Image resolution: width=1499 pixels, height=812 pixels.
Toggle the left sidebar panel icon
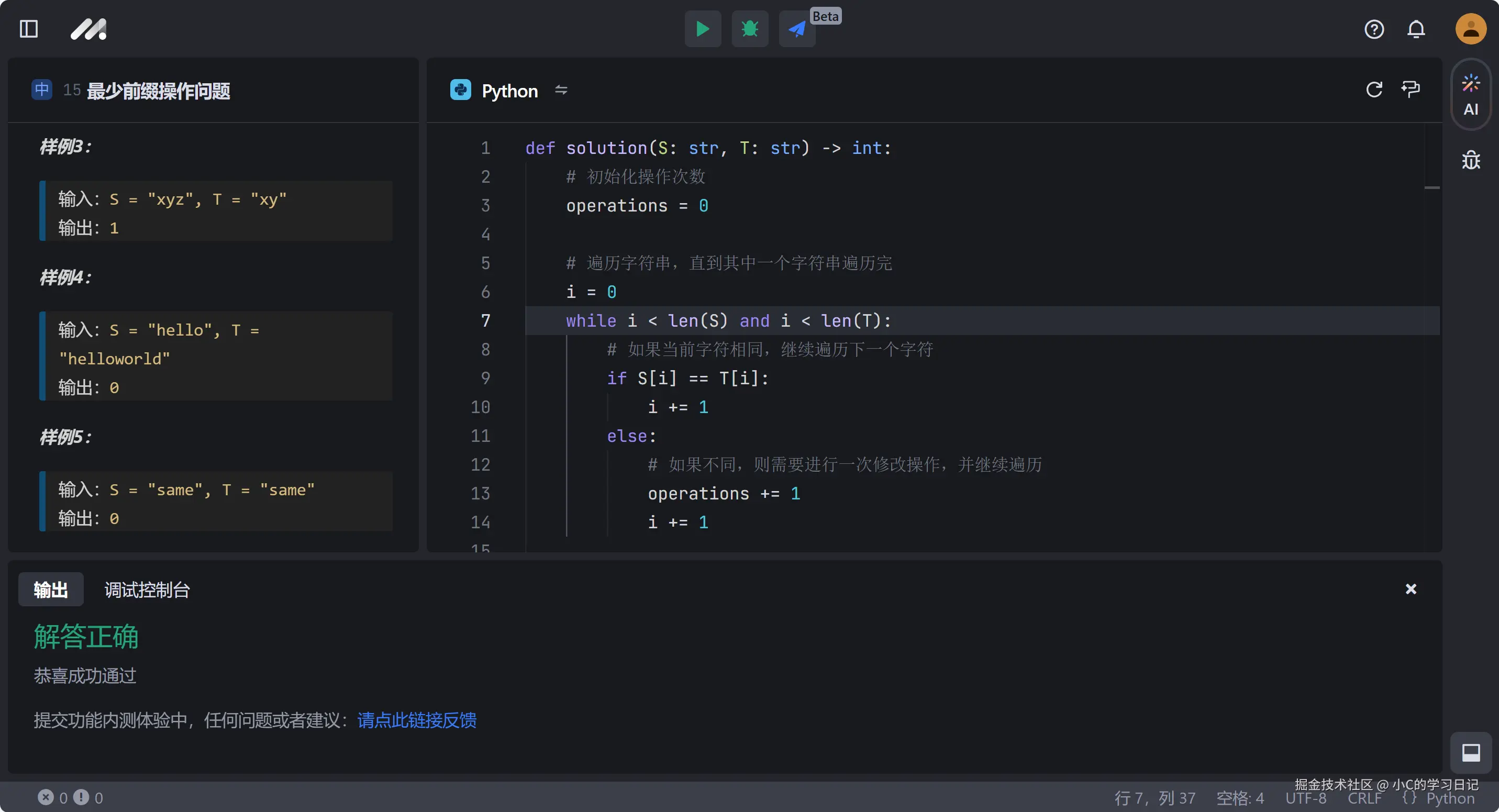[28, 29]
